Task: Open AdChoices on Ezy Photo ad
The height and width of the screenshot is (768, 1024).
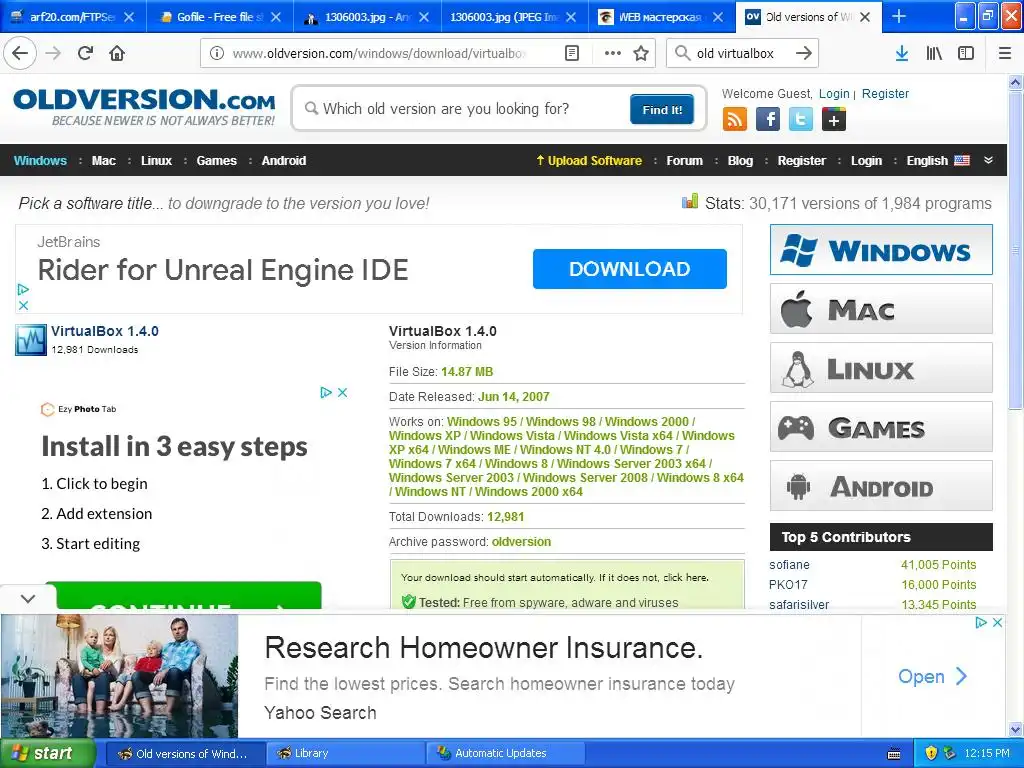Action: (x=326, y=392)
